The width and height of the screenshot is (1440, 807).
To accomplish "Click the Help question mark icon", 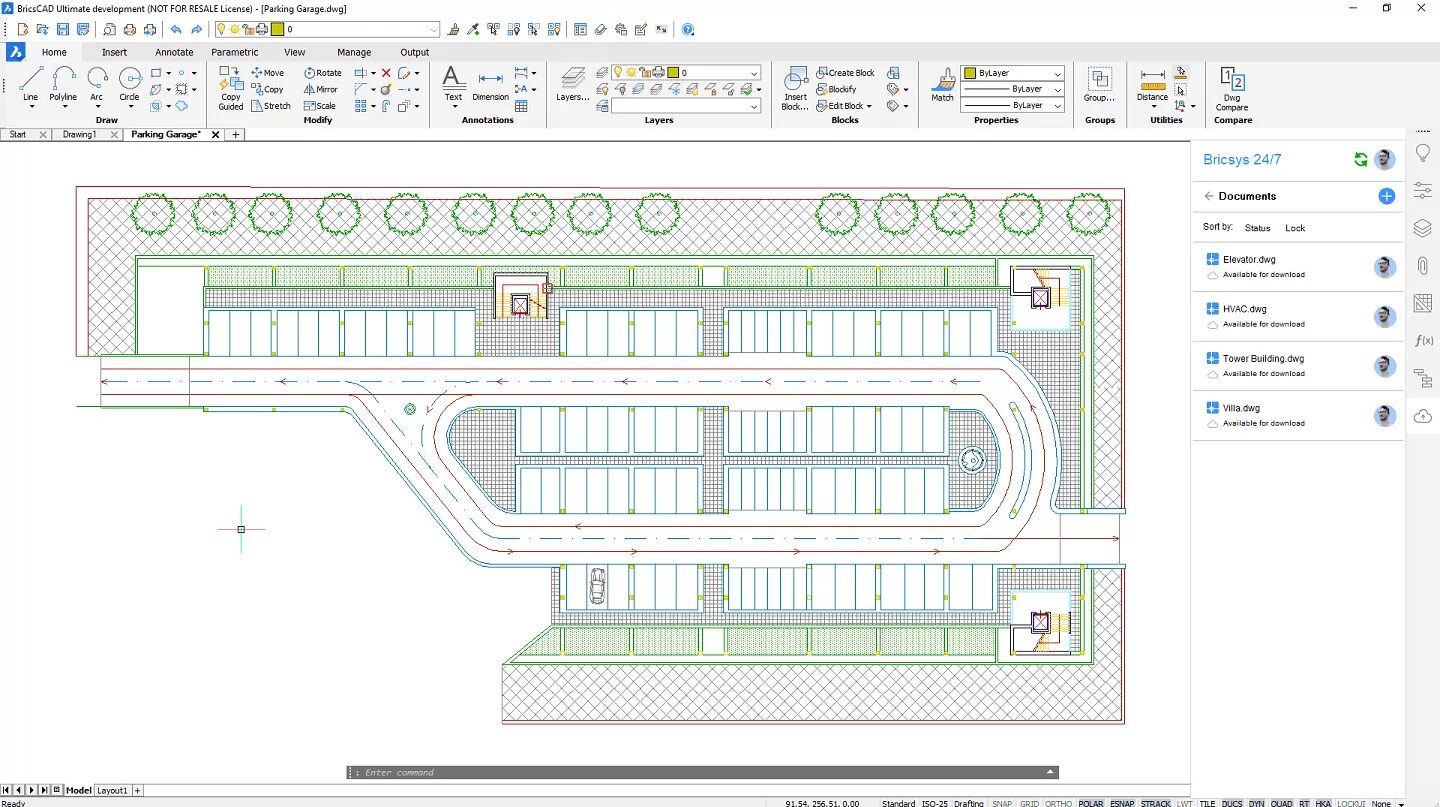I will click(688, 29).
